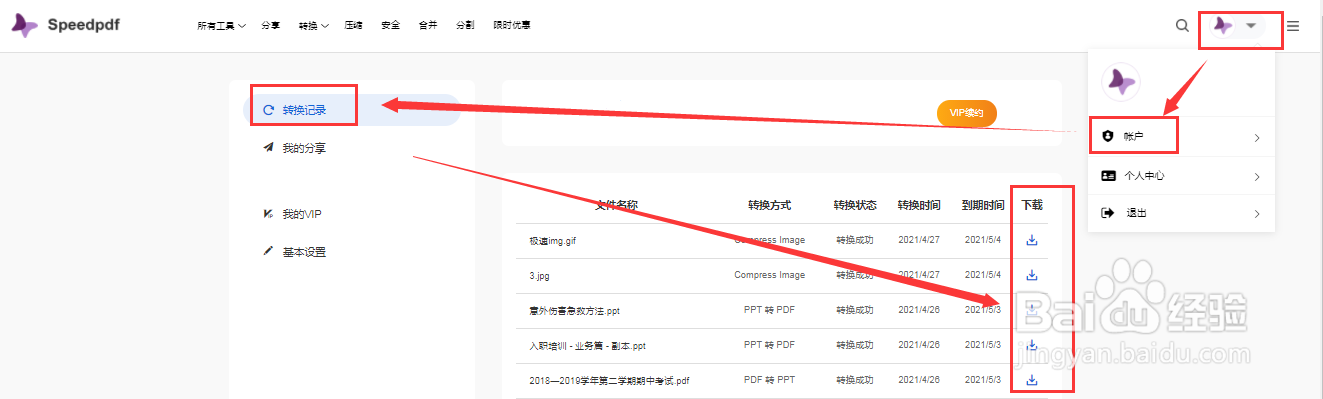Image resolution: width=1323 pixels, height=399 pixels.
Task: Expand the avatar dropdown arrow
Action: tap(1251, 26)
